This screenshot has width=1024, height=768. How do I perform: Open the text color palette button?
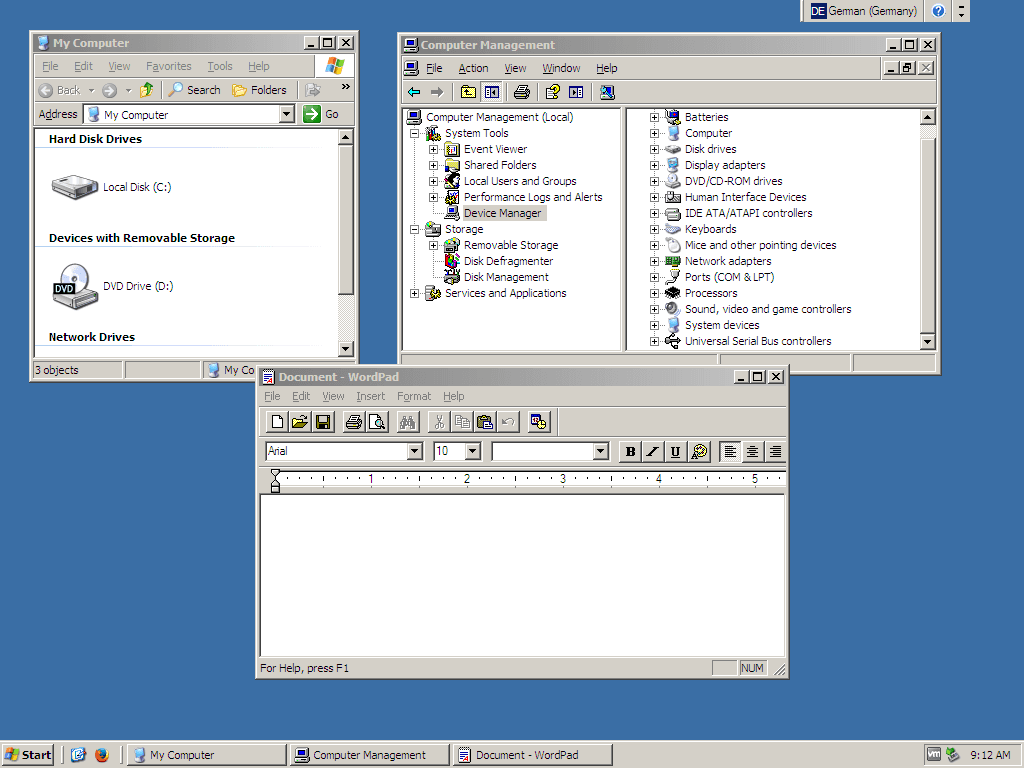pos(699,451)
